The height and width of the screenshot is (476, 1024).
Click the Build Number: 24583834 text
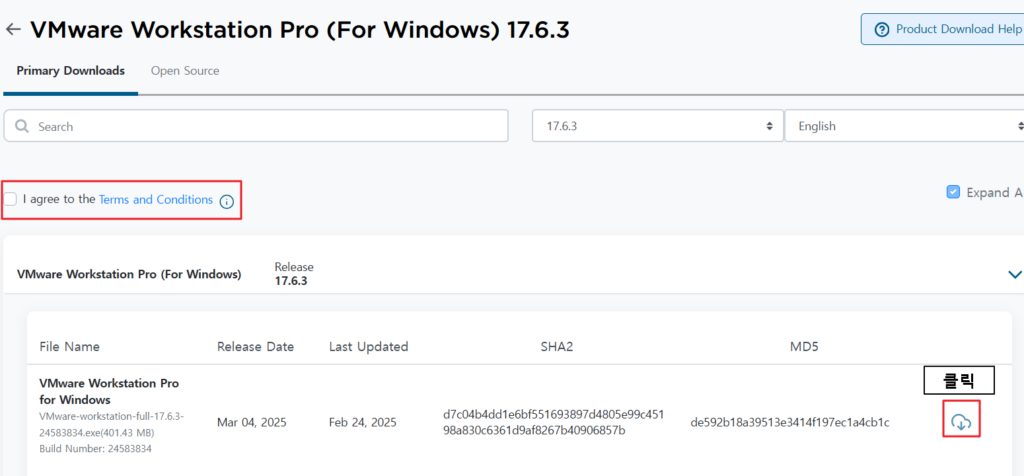click(x=95, y=449)
